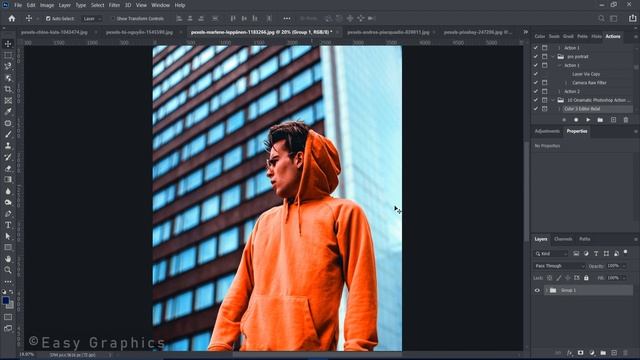The width and height of the screenshot is (640, 360).
Task: Select the Path Selection tool
Action: pyautogui.click(x=8, y=236)
